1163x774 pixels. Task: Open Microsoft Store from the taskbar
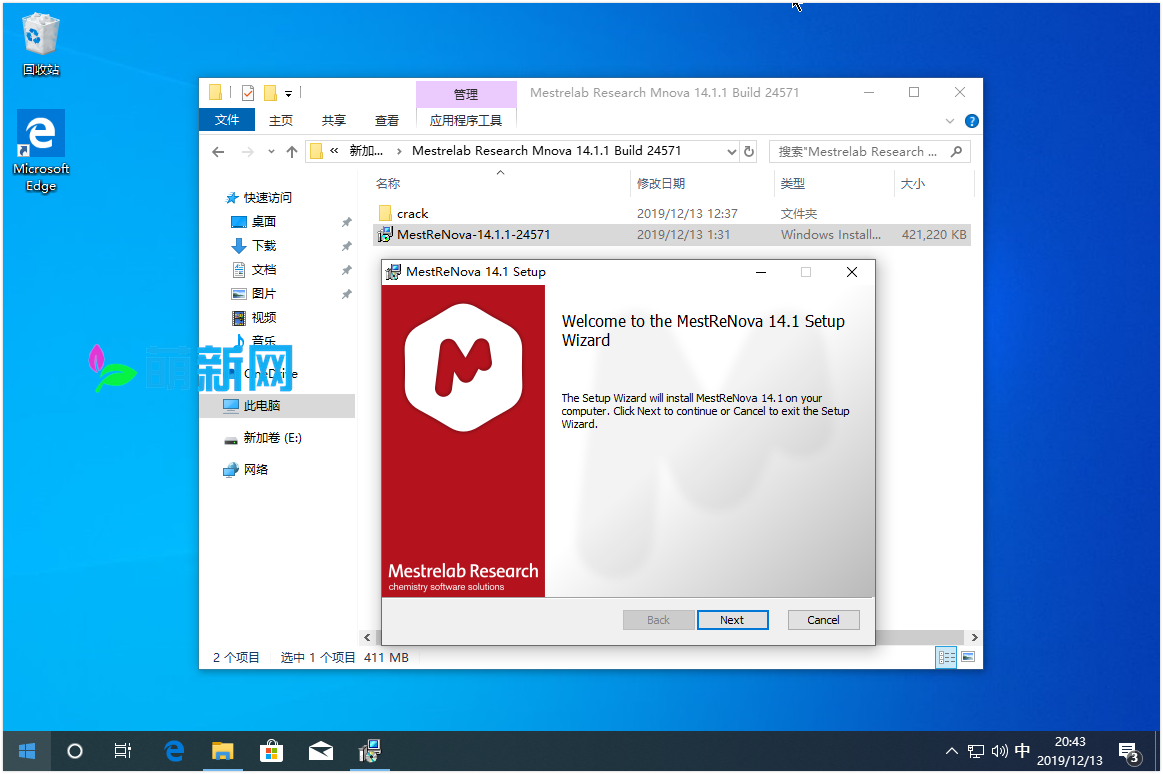pyautogui.click(x=271, y=751)
